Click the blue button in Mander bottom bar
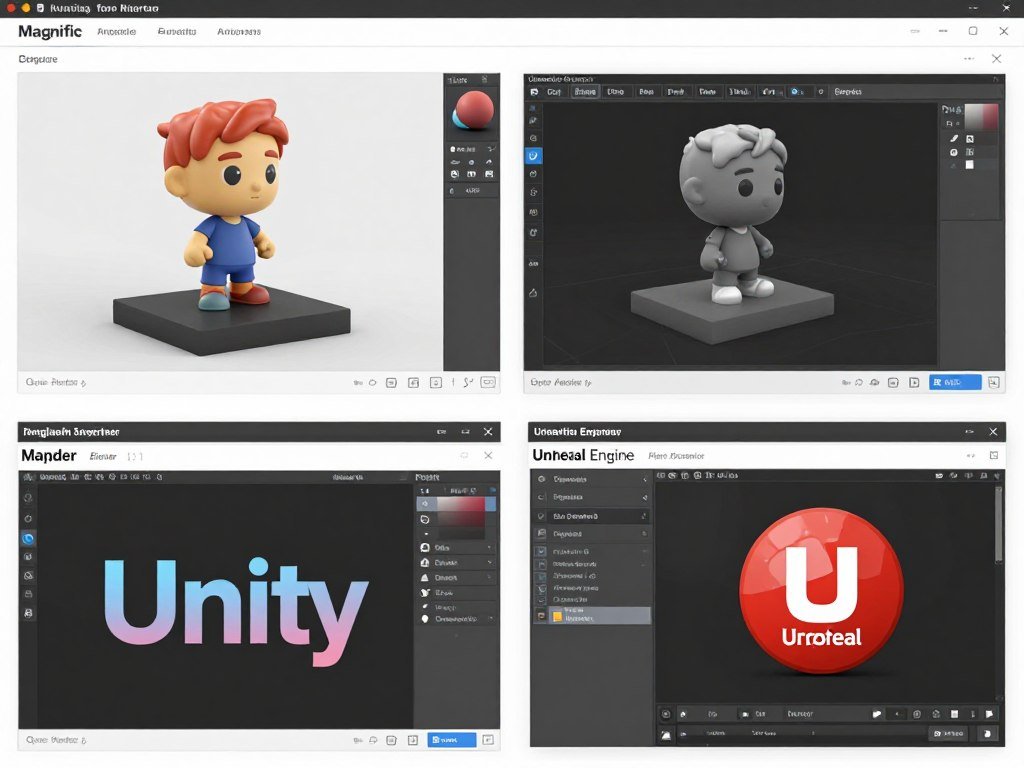 [x=451, y=740]
